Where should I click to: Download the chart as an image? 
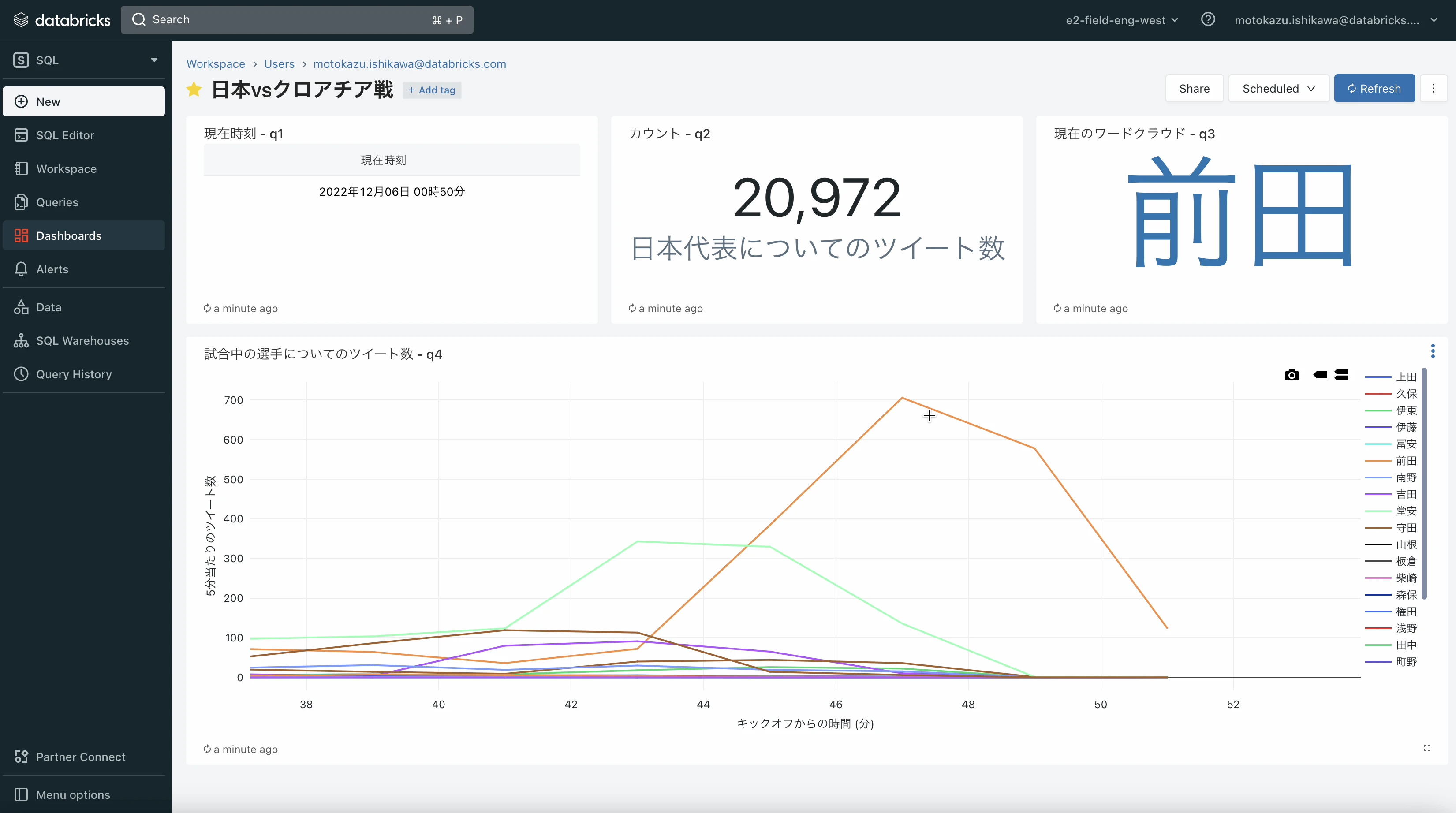(x=1292, y=375)
